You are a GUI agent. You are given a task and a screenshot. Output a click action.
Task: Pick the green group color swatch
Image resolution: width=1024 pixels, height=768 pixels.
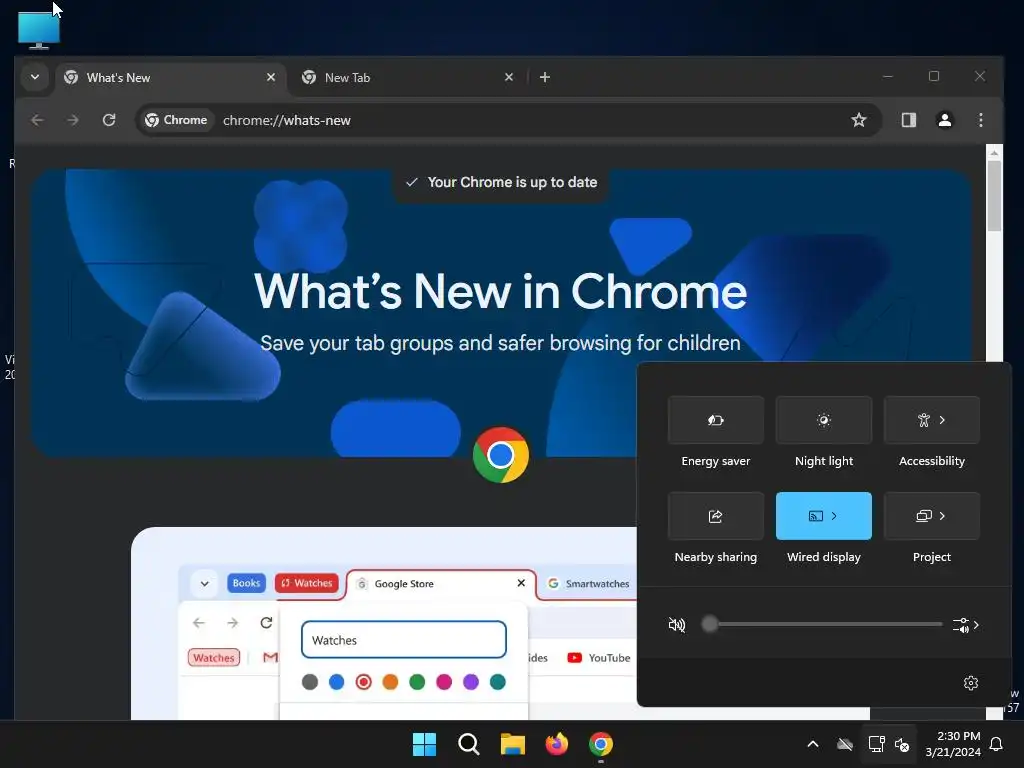coord(417,682)
